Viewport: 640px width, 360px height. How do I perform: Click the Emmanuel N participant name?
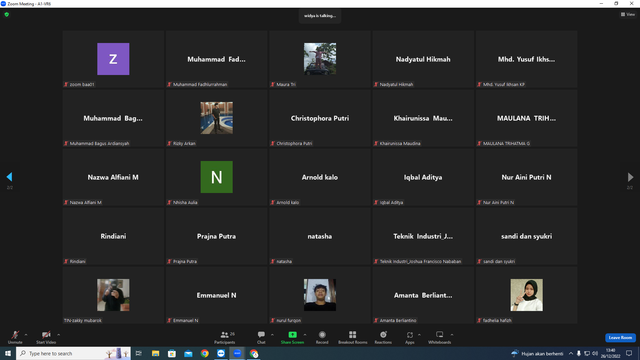coord(216,295)
